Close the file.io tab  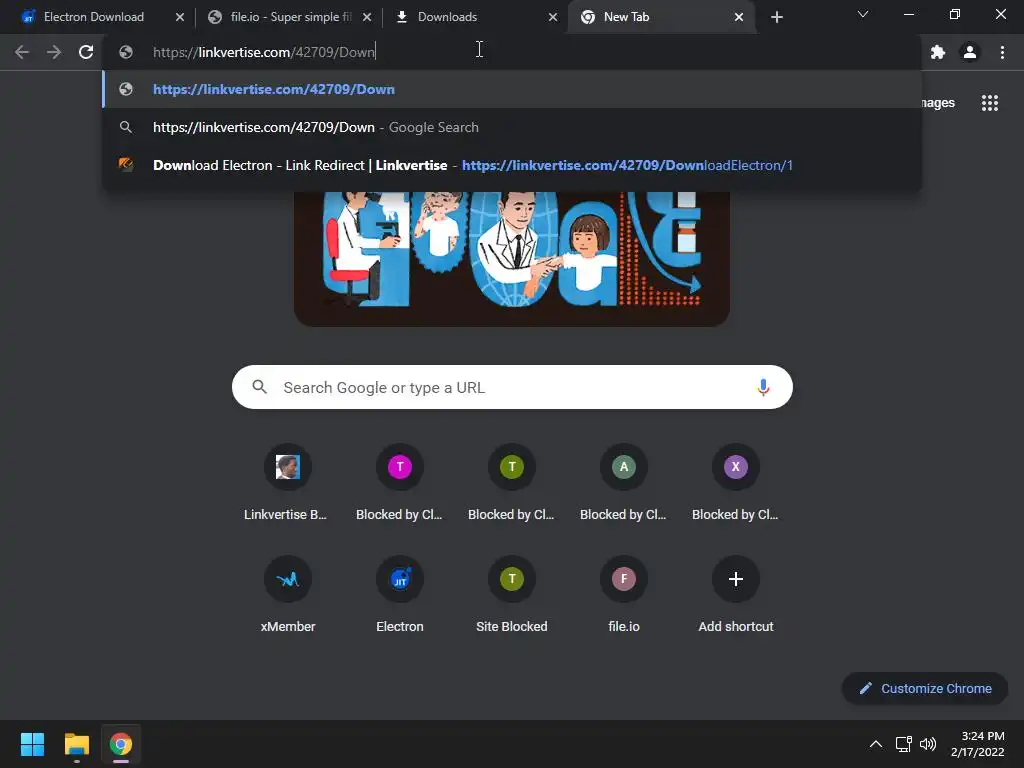[x=367, y=17]
